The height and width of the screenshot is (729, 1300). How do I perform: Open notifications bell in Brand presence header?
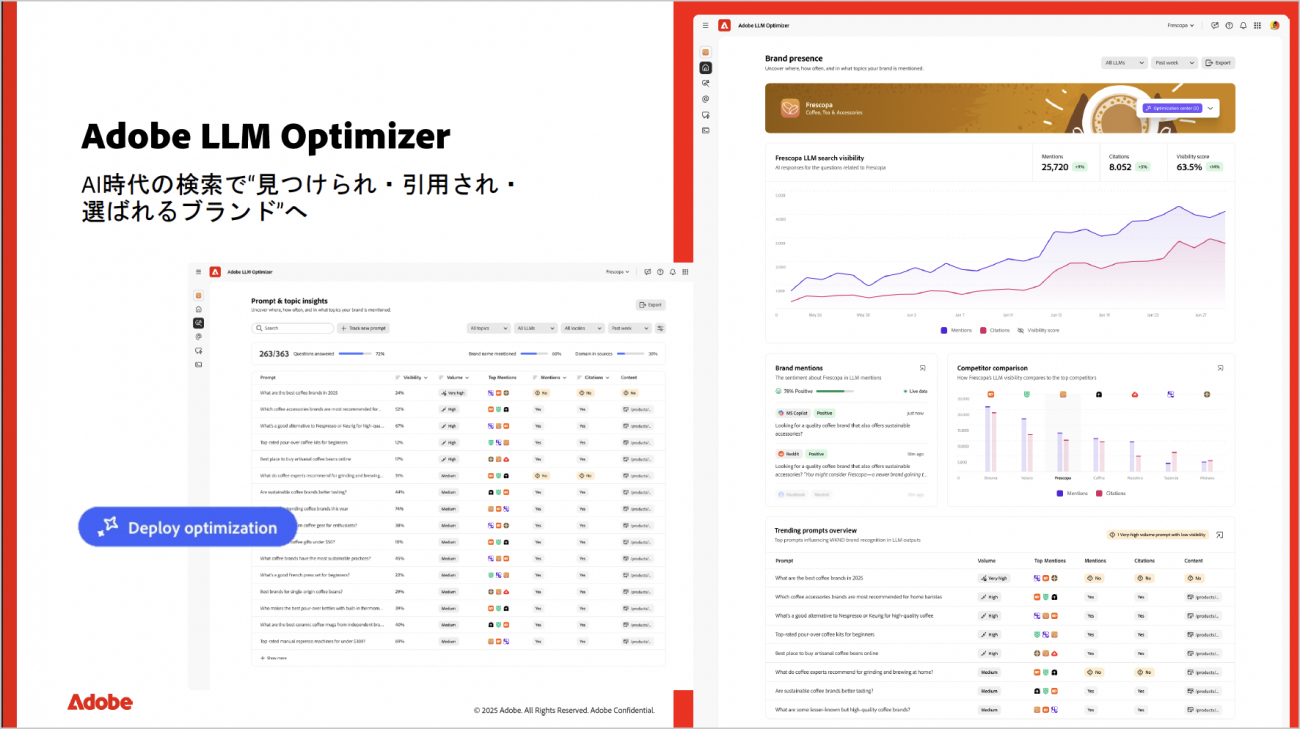1243,25
